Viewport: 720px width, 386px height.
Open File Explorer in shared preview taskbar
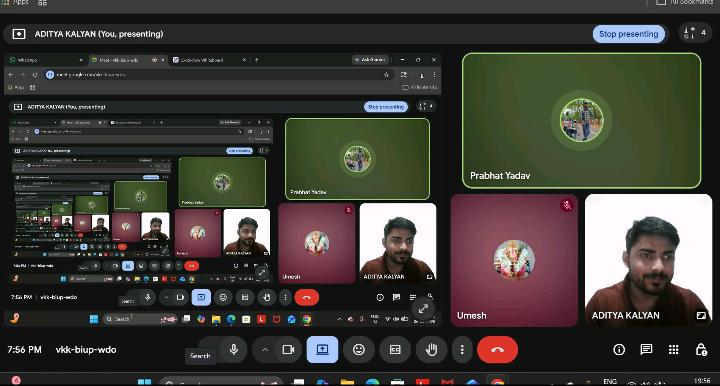point(216,319)
